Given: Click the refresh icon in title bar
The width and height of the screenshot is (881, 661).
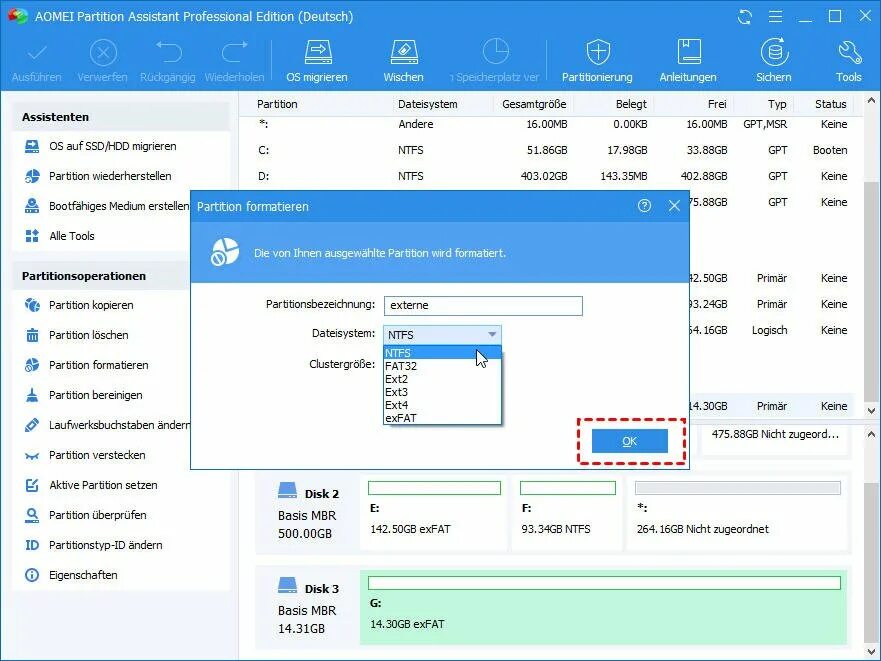Looking at the screenshot, I should [745, 17].
